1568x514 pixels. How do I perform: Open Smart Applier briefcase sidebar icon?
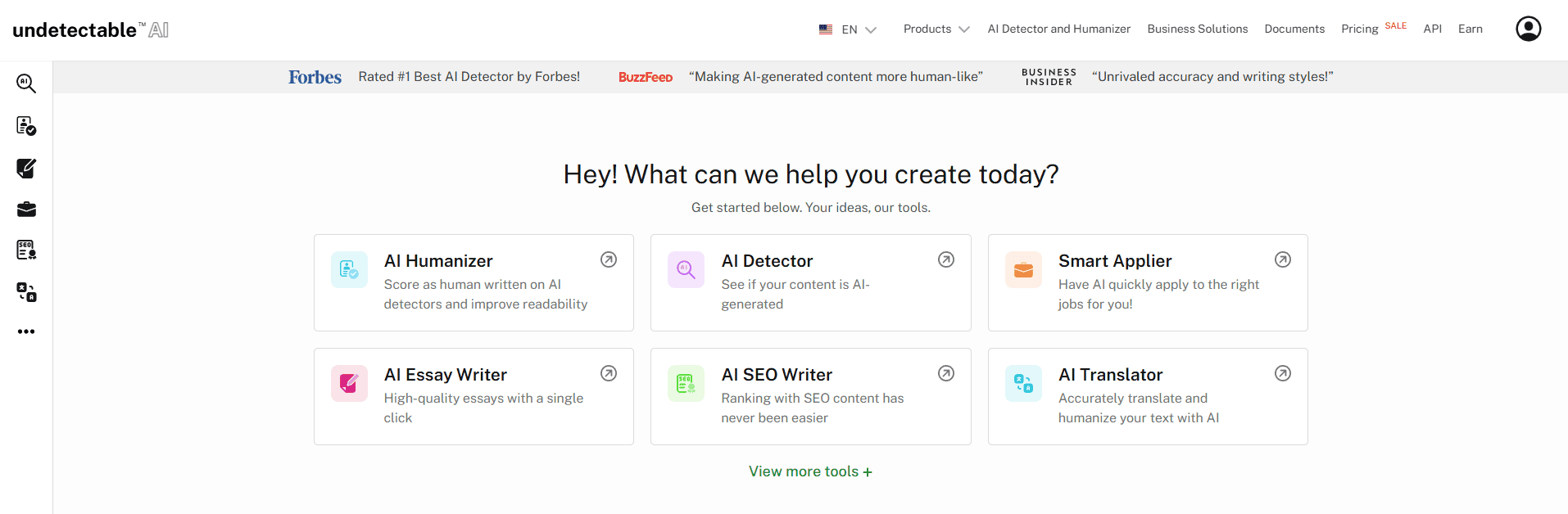coord(26,209)
